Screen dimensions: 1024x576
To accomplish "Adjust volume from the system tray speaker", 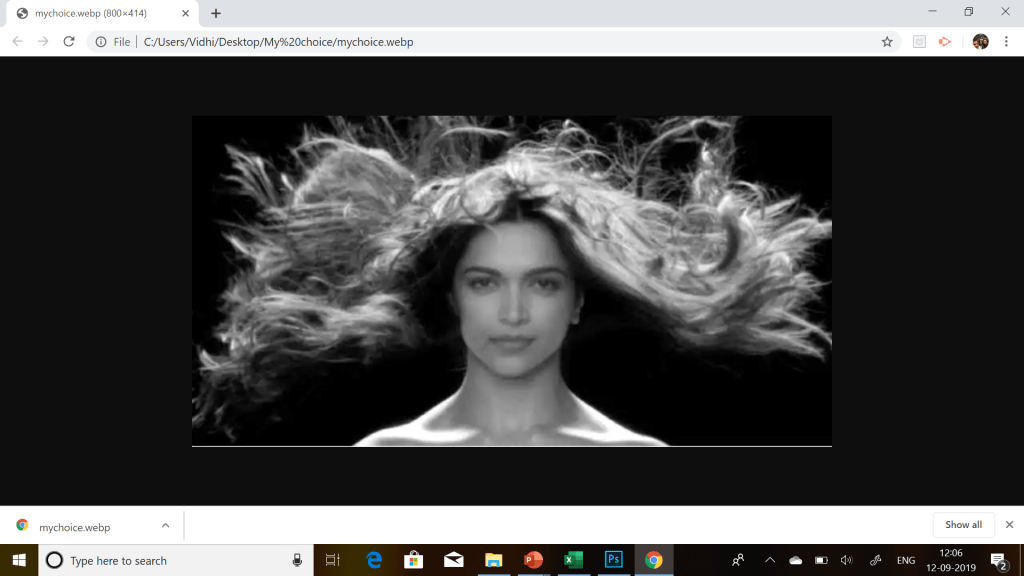I will pos(847,560).
